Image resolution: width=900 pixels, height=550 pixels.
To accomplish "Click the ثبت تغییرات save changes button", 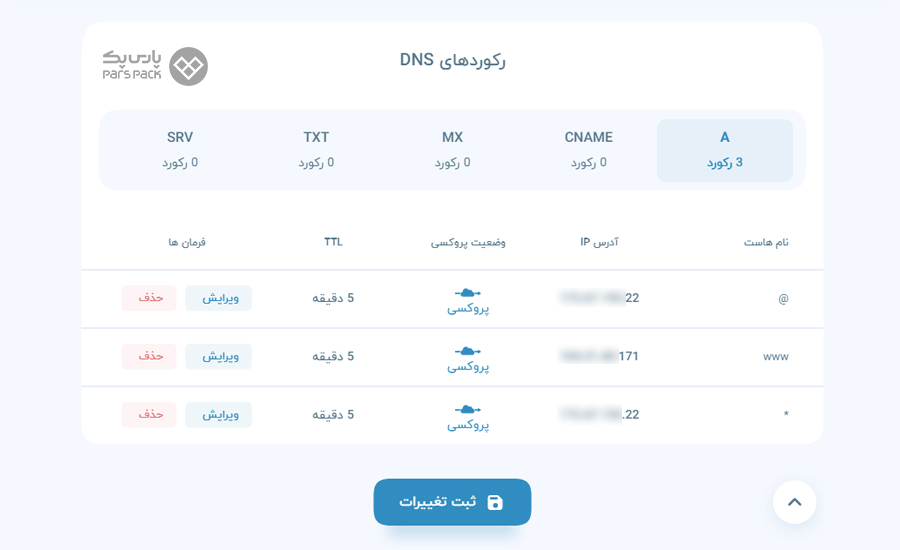I will tap(452, 502).
